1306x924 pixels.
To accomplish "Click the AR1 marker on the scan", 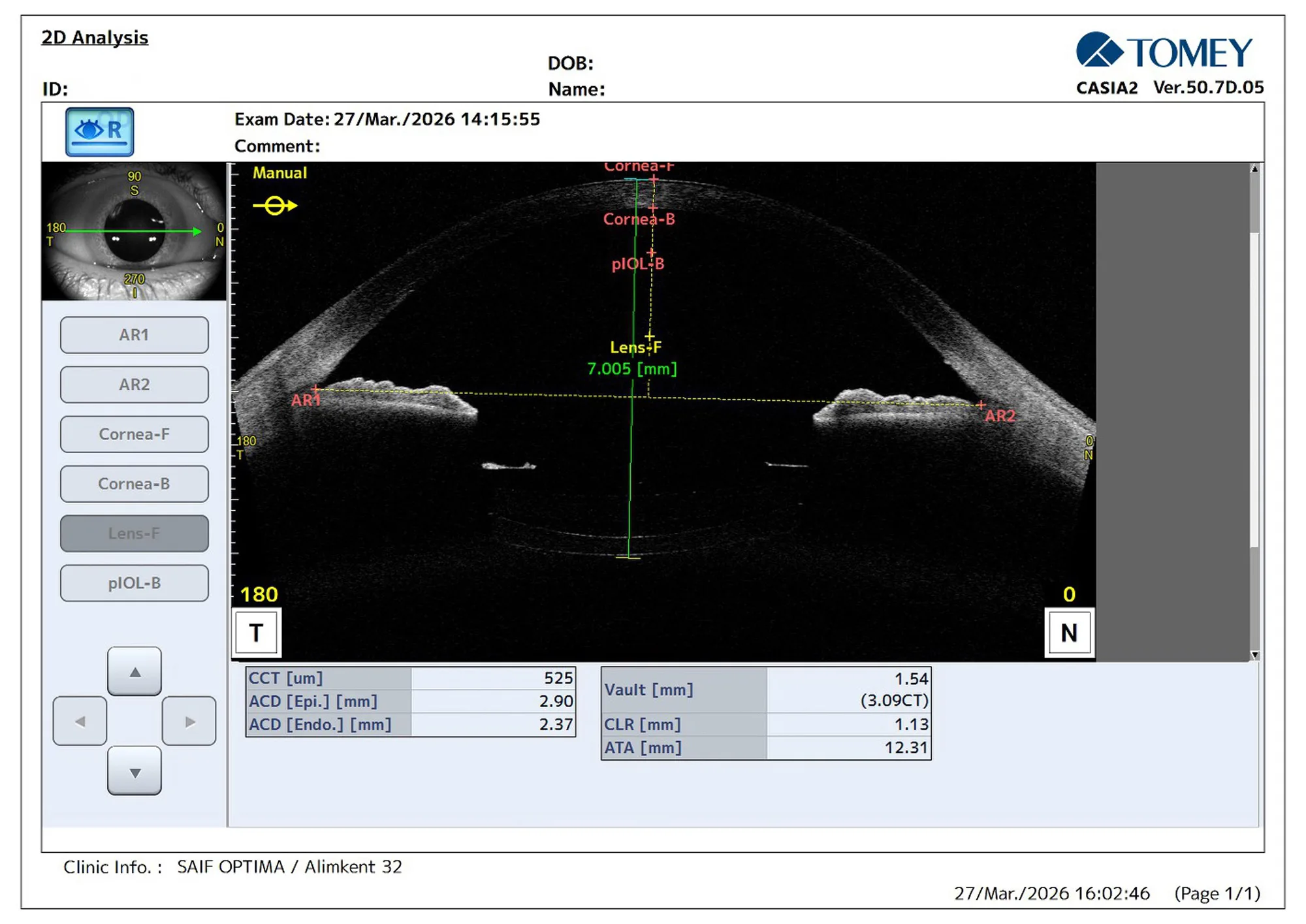I will (x=315, y=390).
